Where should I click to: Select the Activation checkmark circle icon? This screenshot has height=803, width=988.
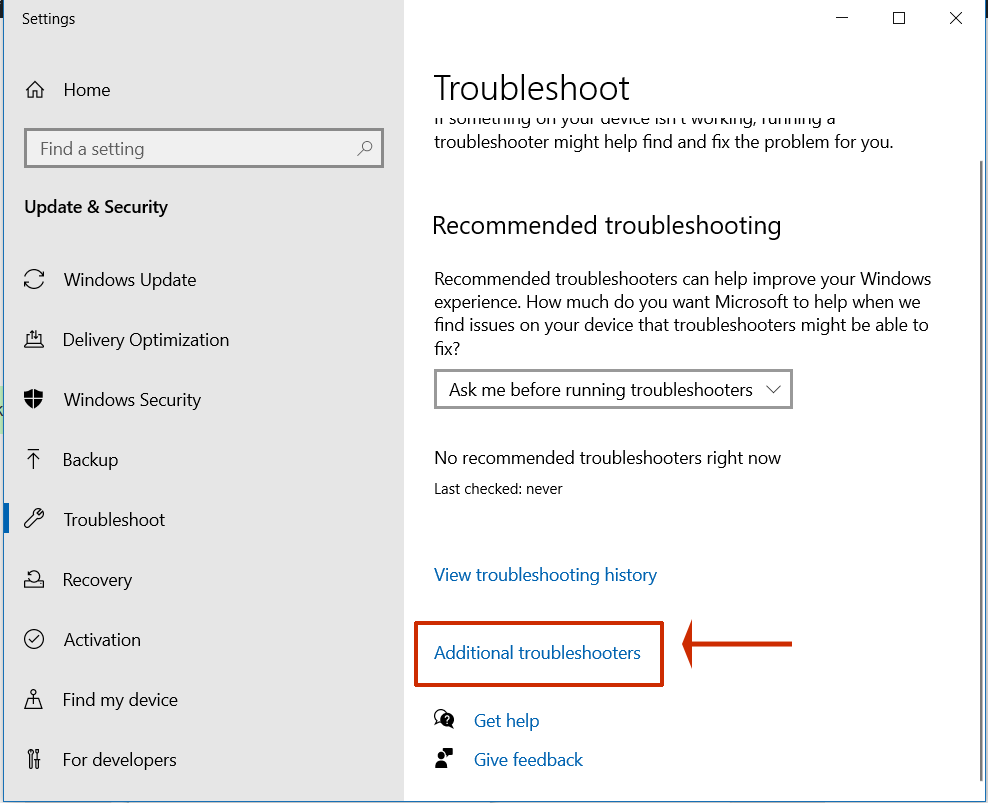click(x=34, y=639)
